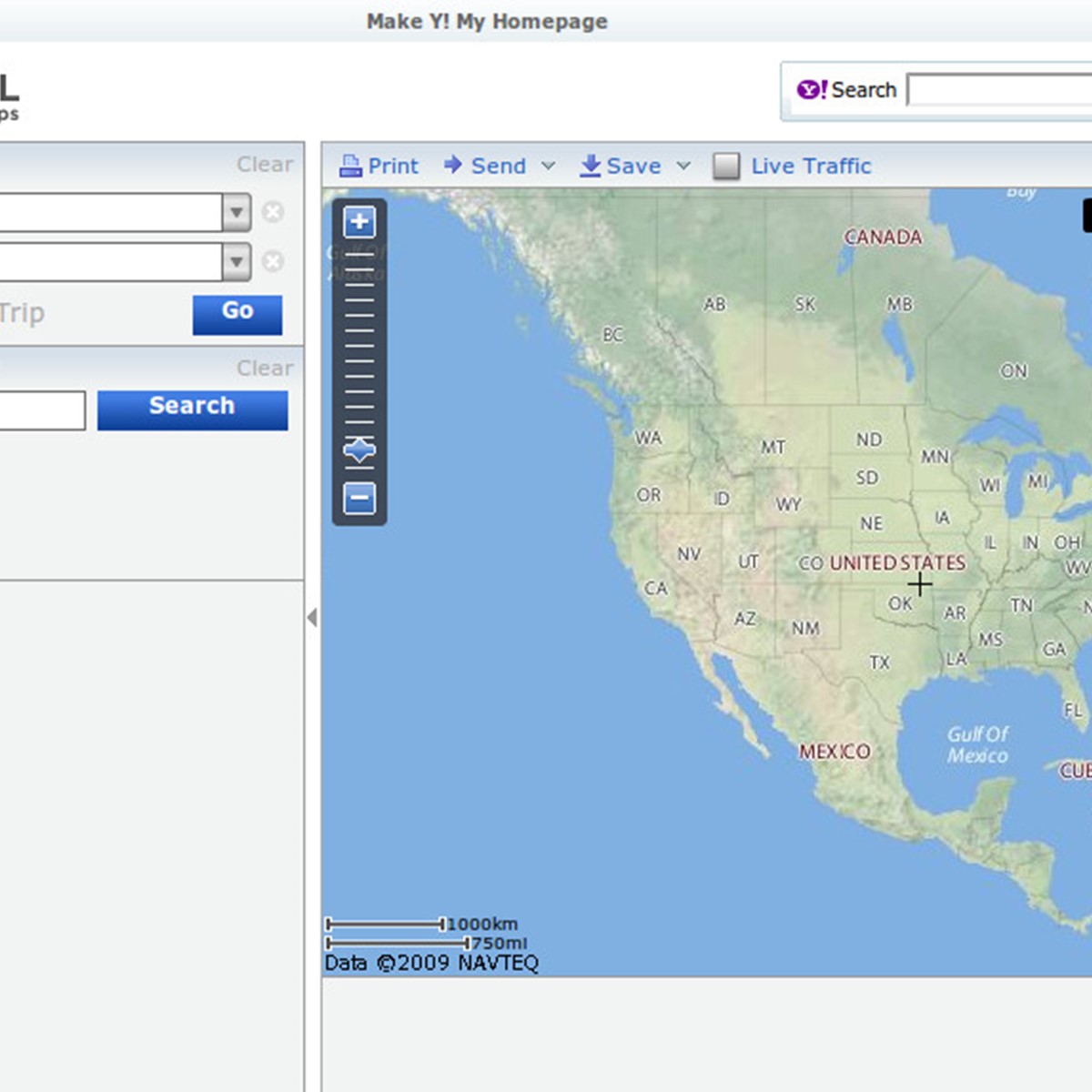Screen dimensions: 1092x1092
Task: Click the zoom slider handle
Action: (359, 450)
